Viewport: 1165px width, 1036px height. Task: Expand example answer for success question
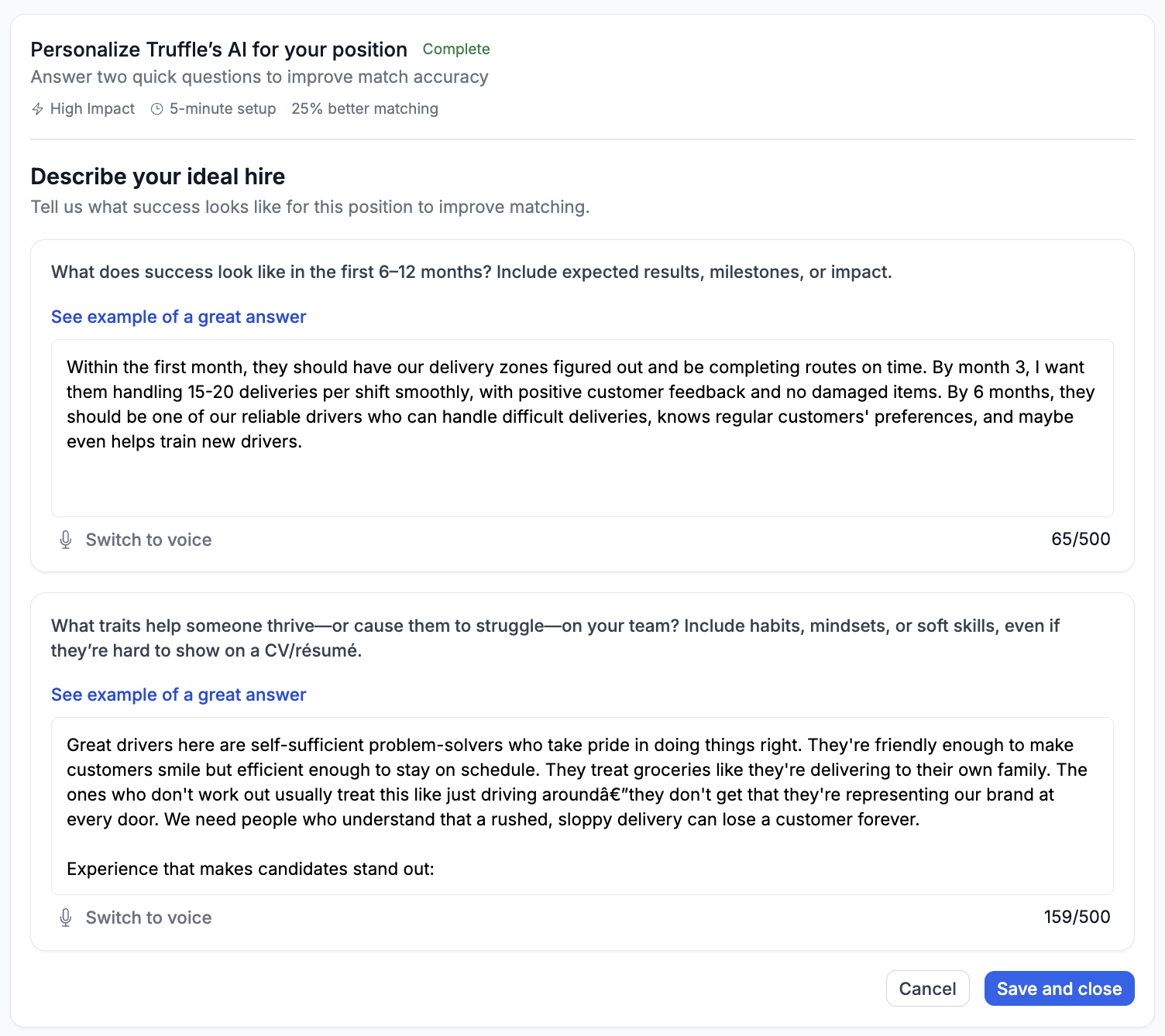pos(179,317)
